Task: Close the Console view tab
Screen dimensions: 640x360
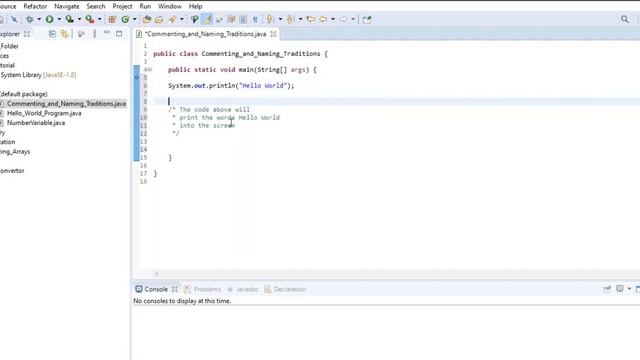Action: tap(175, 289)
